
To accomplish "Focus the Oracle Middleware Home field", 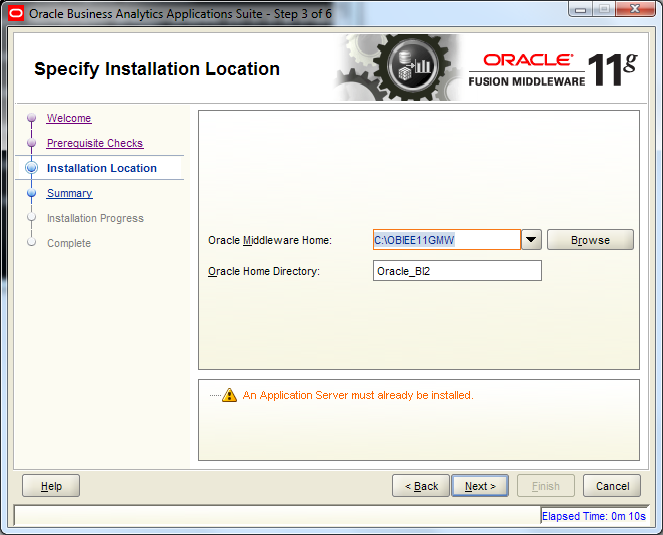I will click(447, 240).
